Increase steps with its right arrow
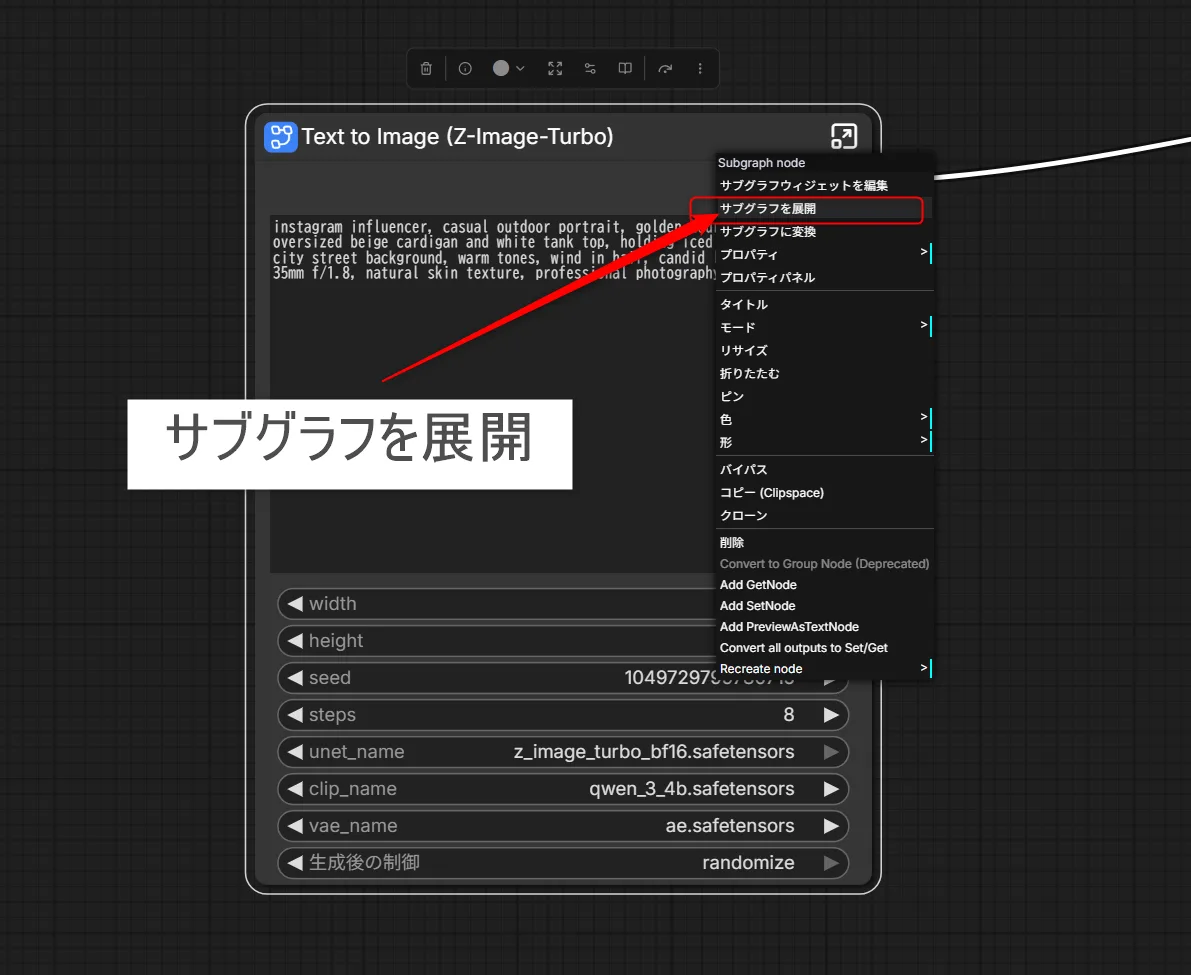The width and height of the screenshot is (1191, 975). [832, 715]
